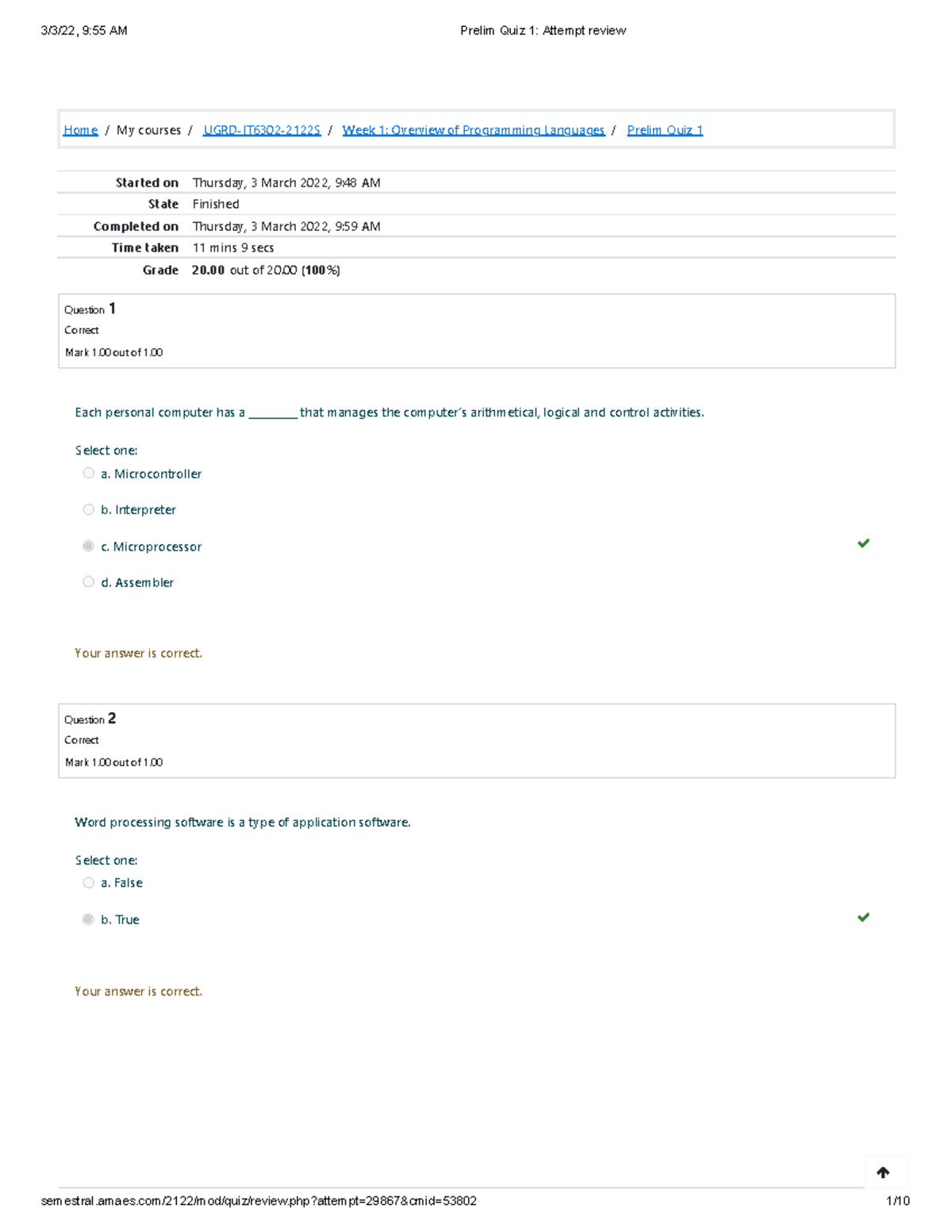Select False radio button in Question 2
The height and width of the screenshot is (1232, 952).
click(x=88, y=883)
